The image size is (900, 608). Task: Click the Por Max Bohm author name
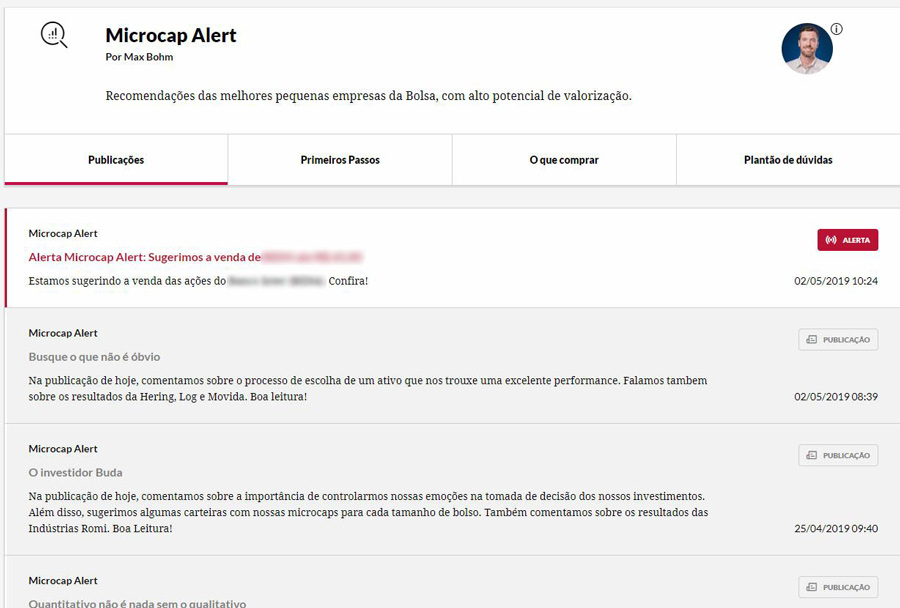click(x=139, y=57)
